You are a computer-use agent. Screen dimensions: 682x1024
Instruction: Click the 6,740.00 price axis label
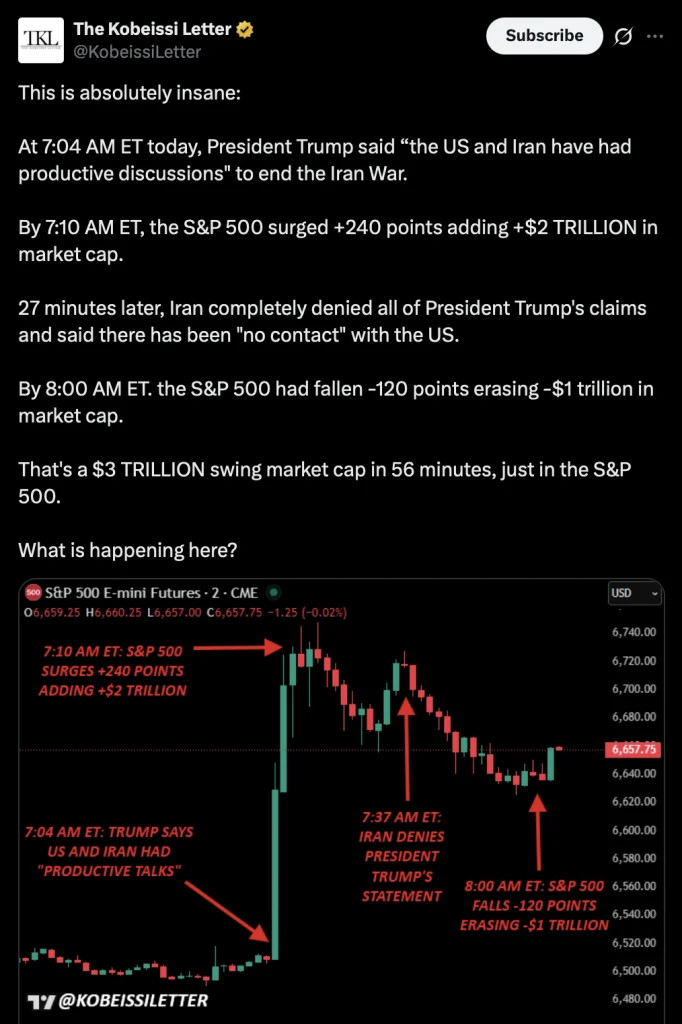(635, 632)
